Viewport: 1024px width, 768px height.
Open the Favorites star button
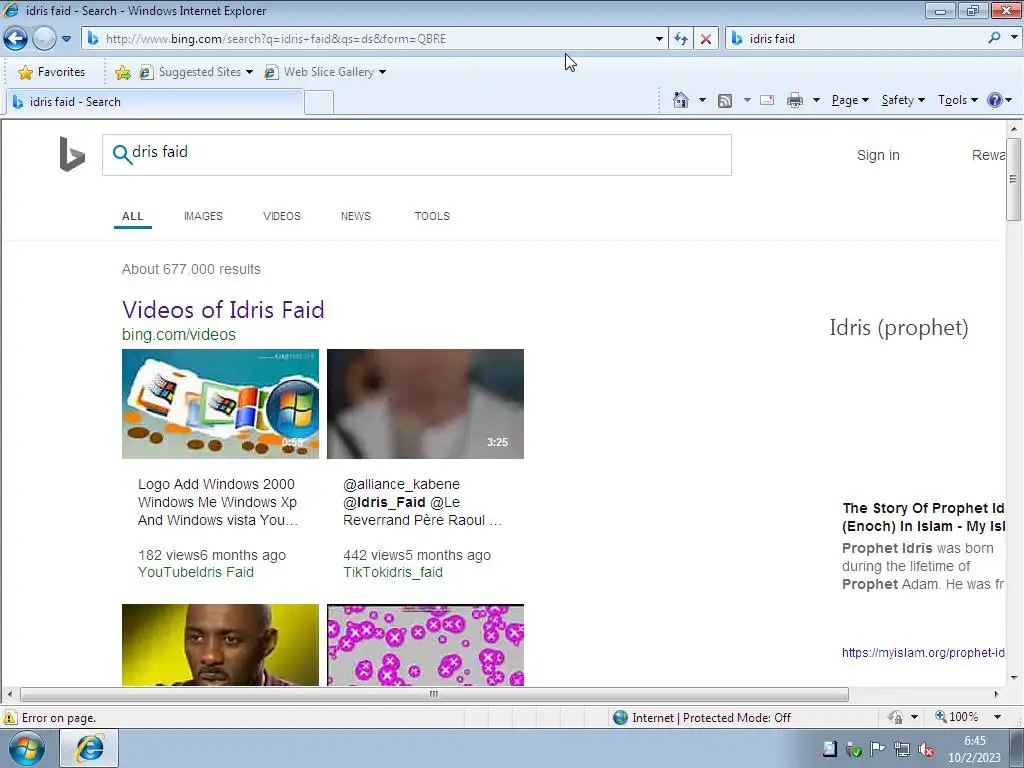coord(52,72)
